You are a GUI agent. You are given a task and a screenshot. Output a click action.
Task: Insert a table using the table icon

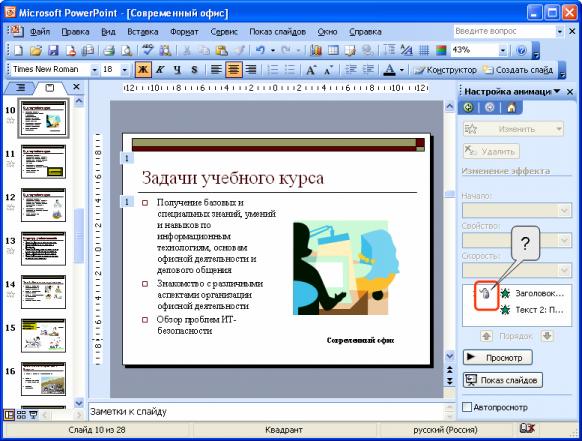point(333,50)
